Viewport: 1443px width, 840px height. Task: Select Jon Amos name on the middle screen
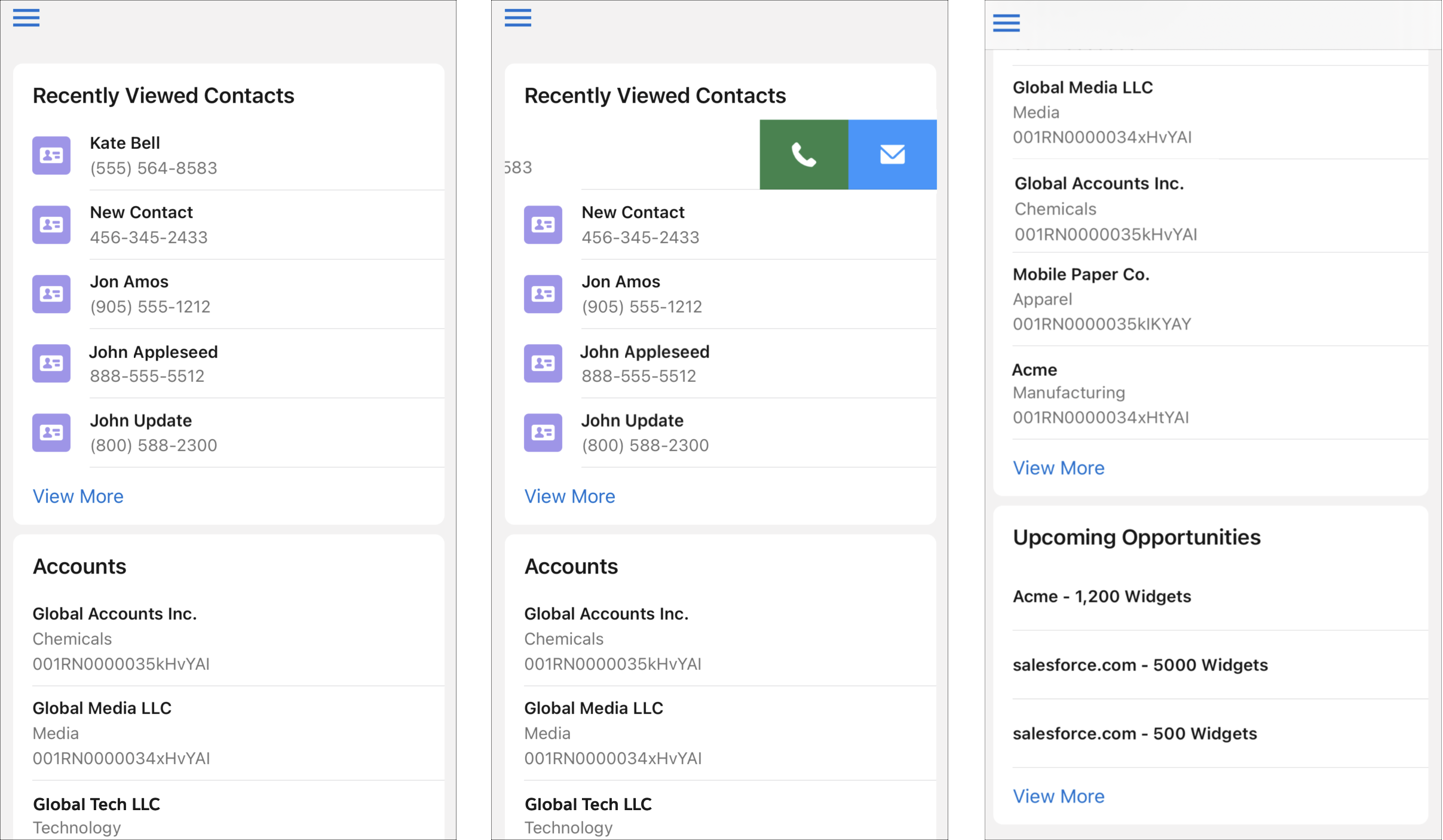pyautogui.click(x=621, y=281)
